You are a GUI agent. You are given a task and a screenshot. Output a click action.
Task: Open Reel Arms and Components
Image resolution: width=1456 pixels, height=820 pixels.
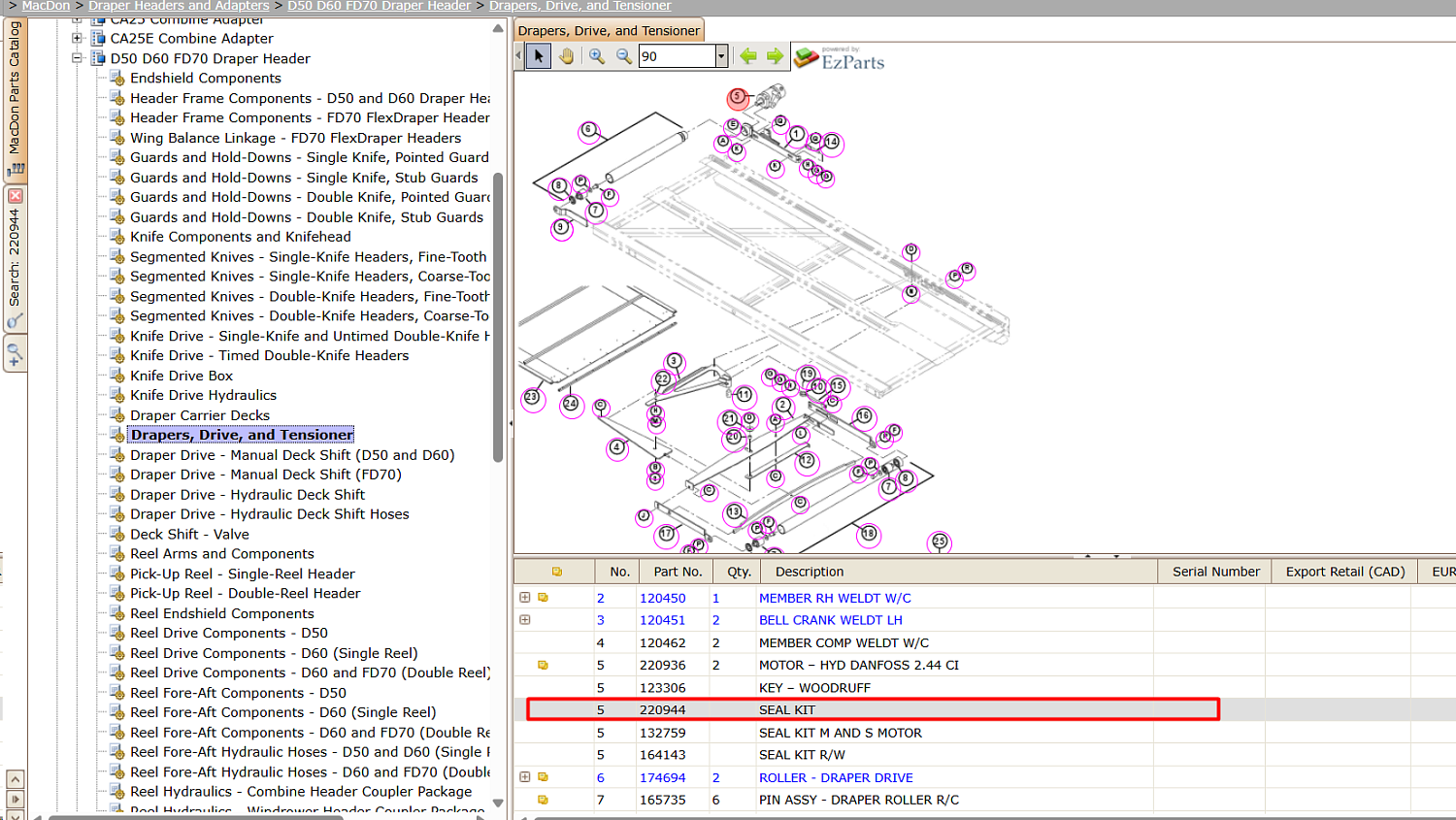(222, 554)
